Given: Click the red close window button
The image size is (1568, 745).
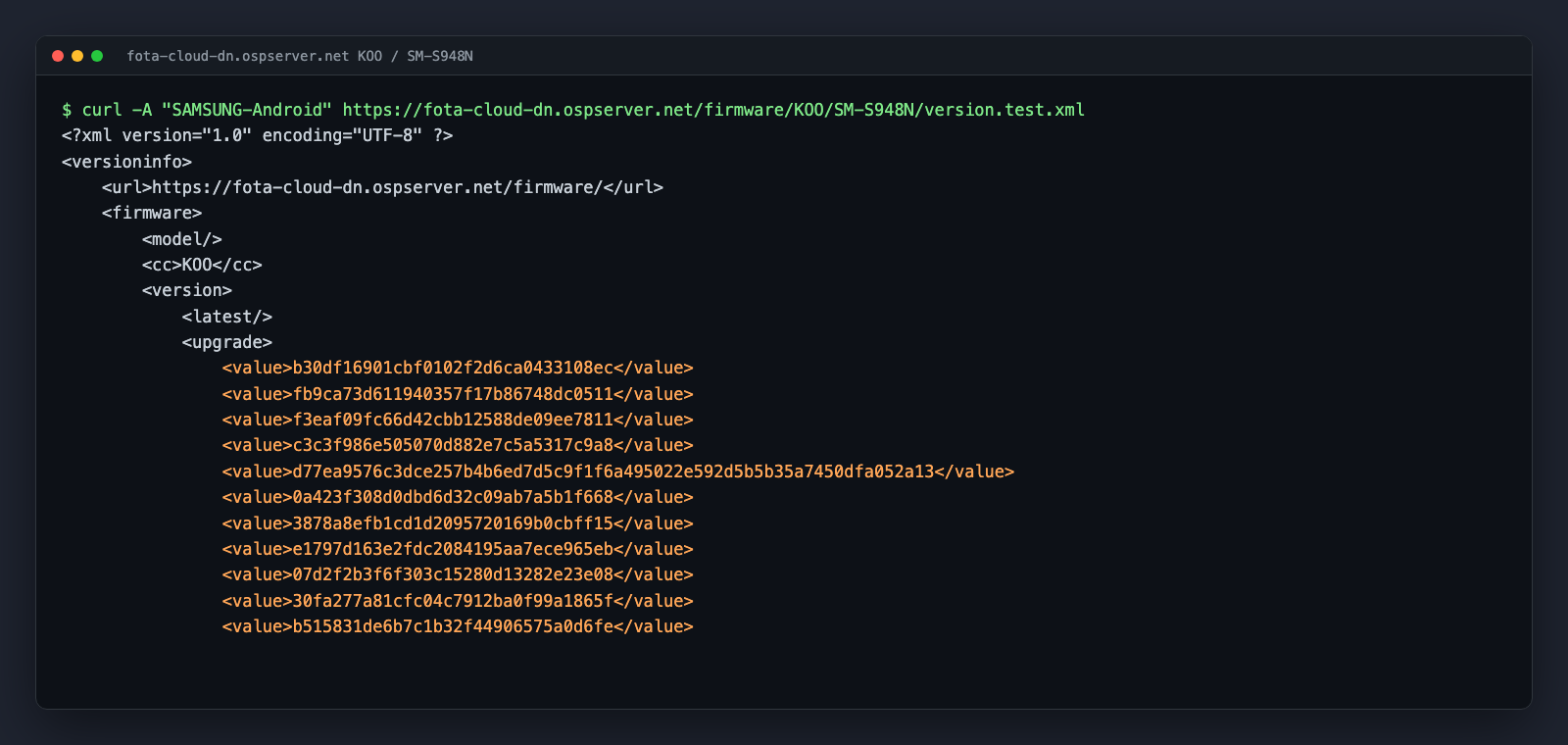Looking at the screenshot, I should pos(58,56).
